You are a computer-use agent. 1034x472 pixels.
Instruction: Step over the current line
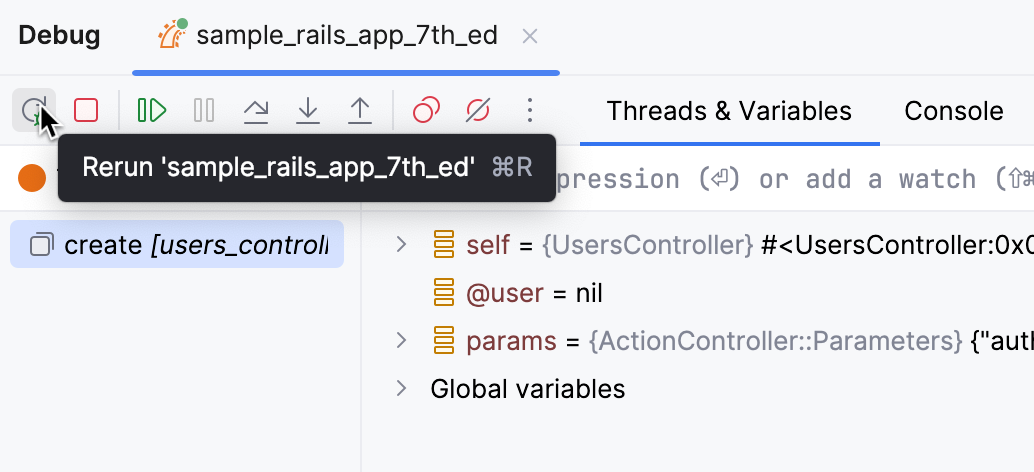coord(256,110)
